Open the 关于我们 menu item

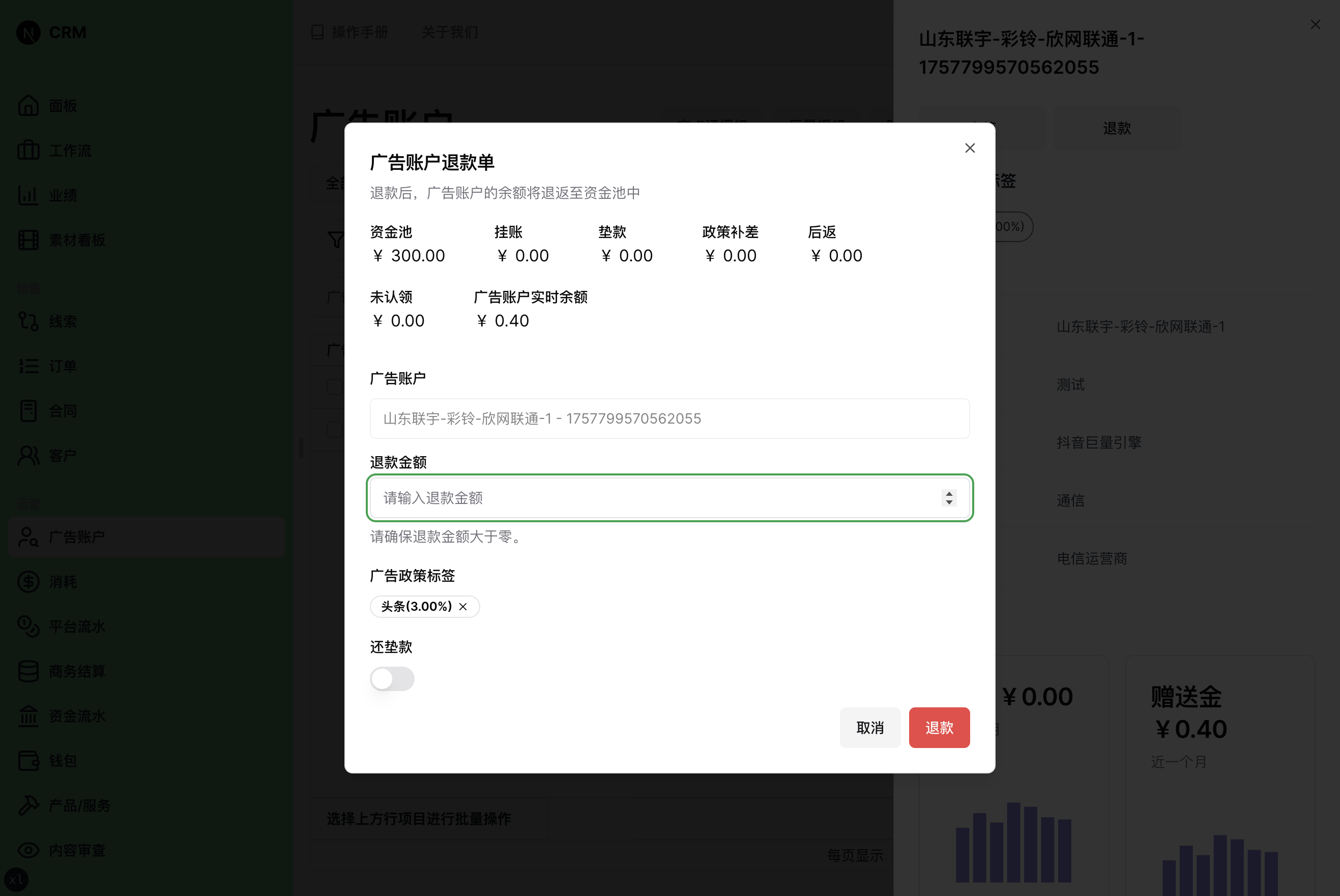point(450,33)
